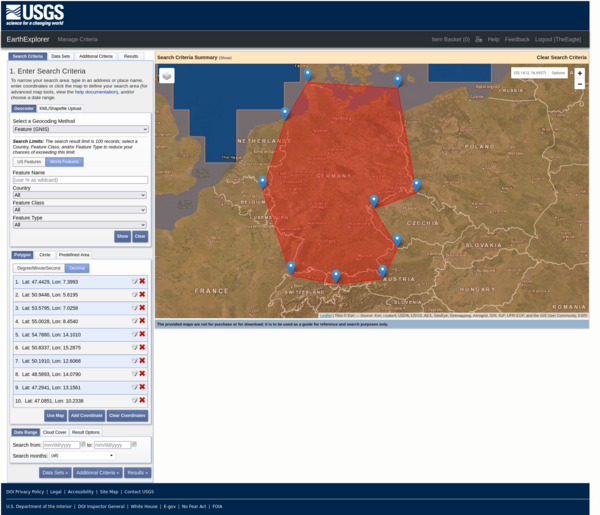The image size is (600, 515).
Task: Click Clear Search Criteria link
Action: click(561, 57)
